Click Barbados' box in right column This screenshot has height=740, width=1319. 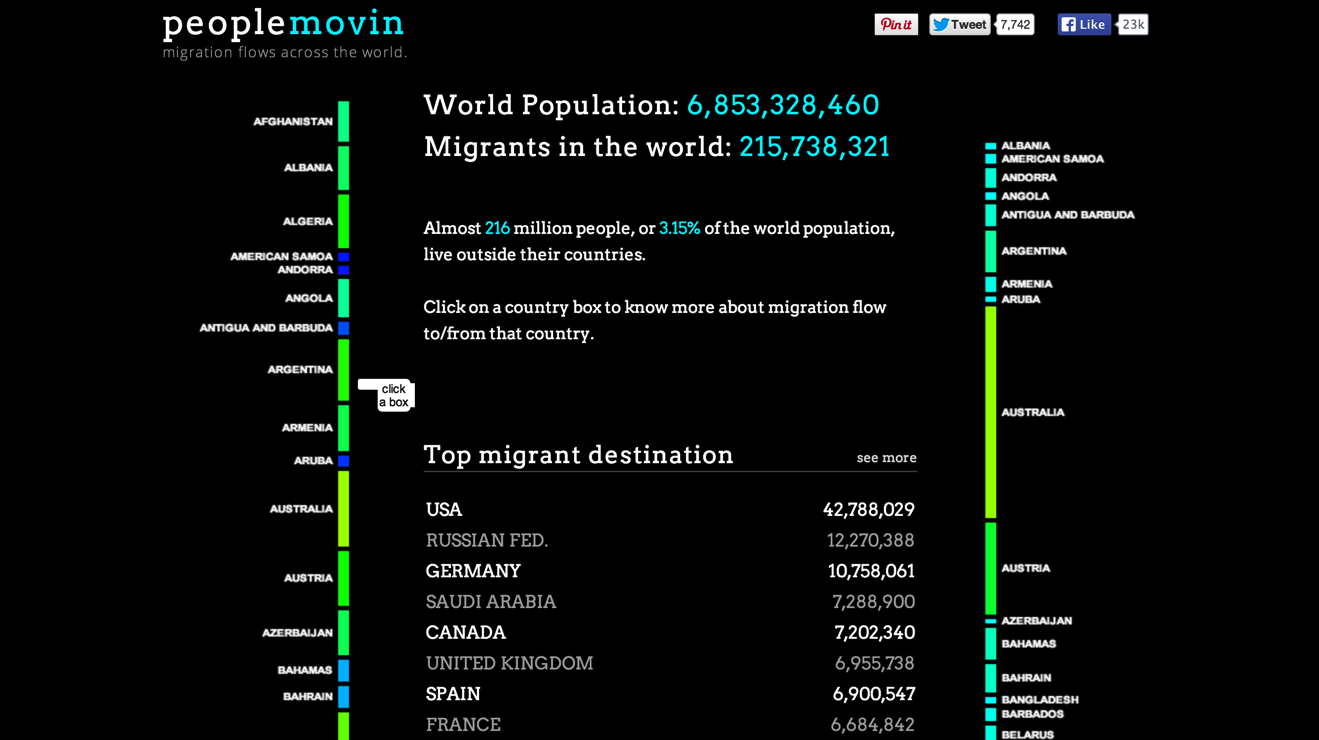point(991,715)
